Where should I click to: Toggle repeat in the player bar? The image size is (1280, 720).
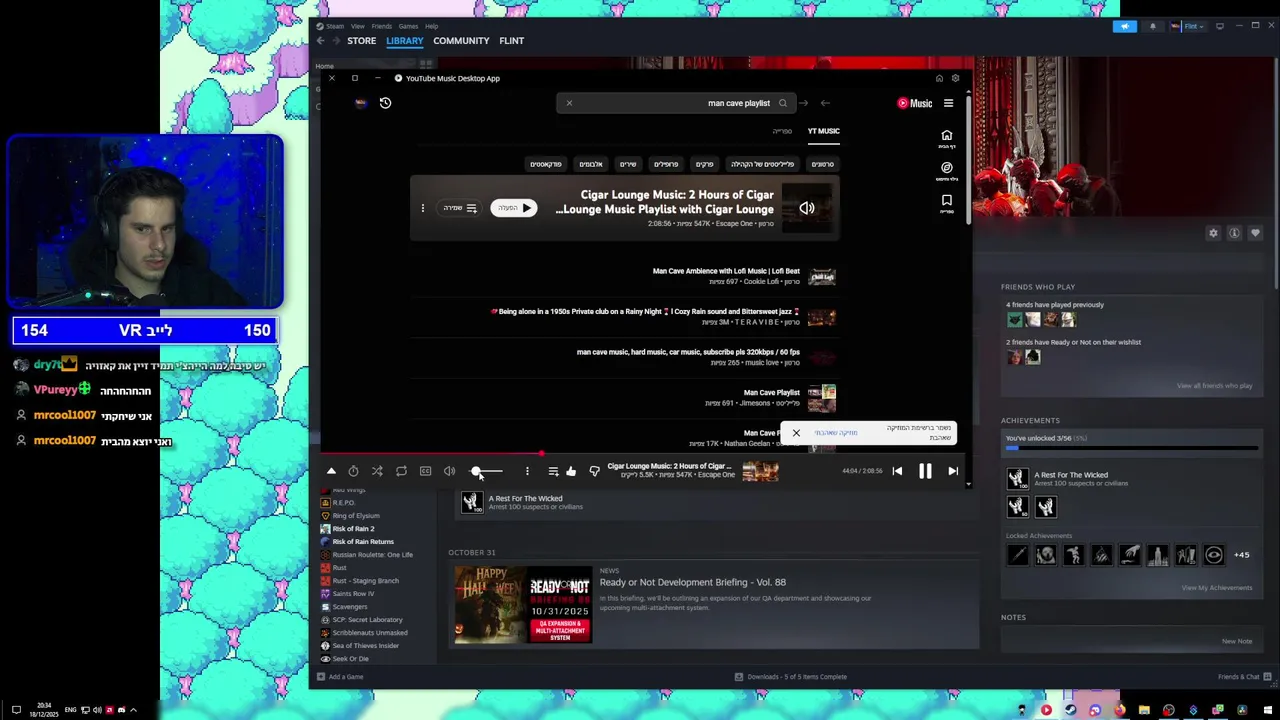coord(401,471)
